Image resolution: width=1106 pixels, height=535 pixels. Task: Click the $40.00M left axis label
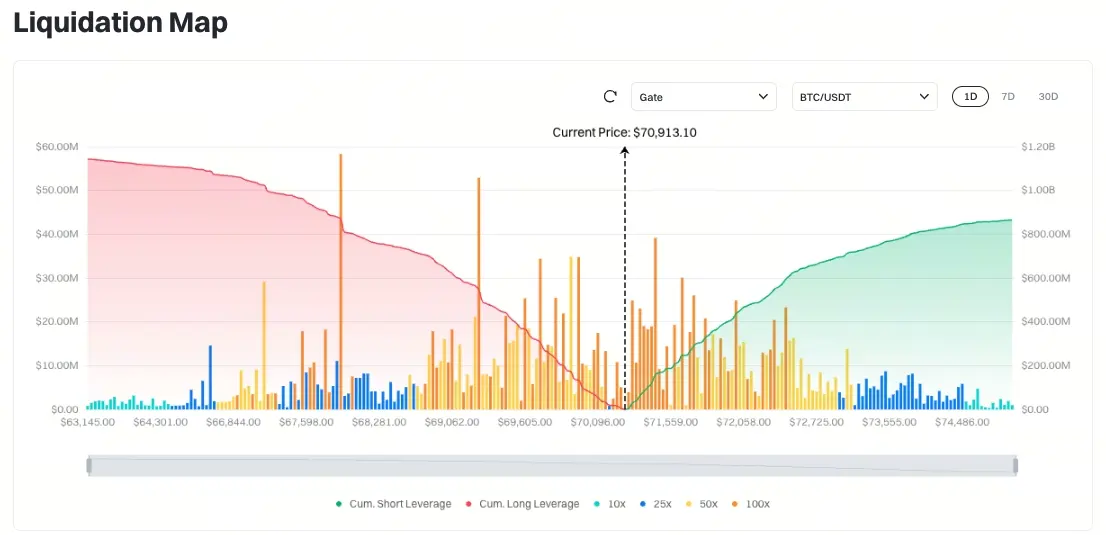click(x=56, y=234)
